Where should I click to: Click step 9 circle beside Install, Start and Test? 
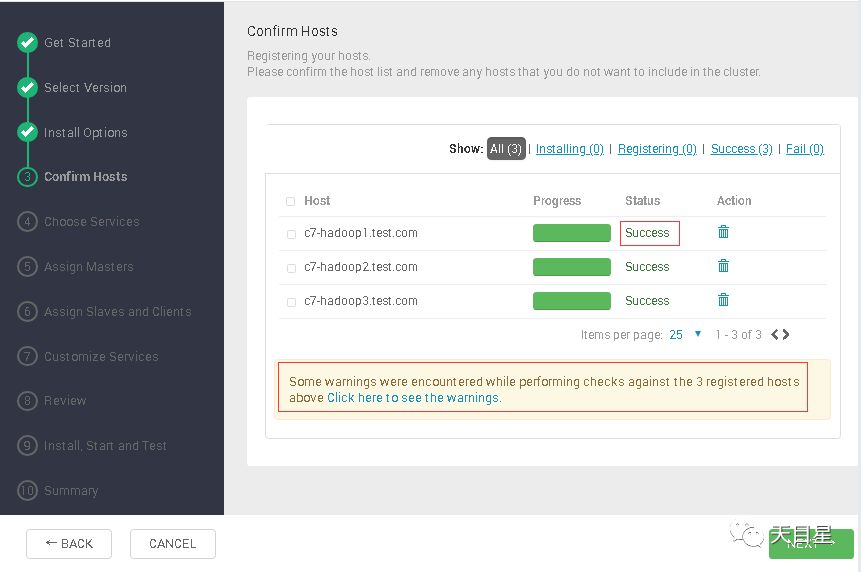point(27,445)
